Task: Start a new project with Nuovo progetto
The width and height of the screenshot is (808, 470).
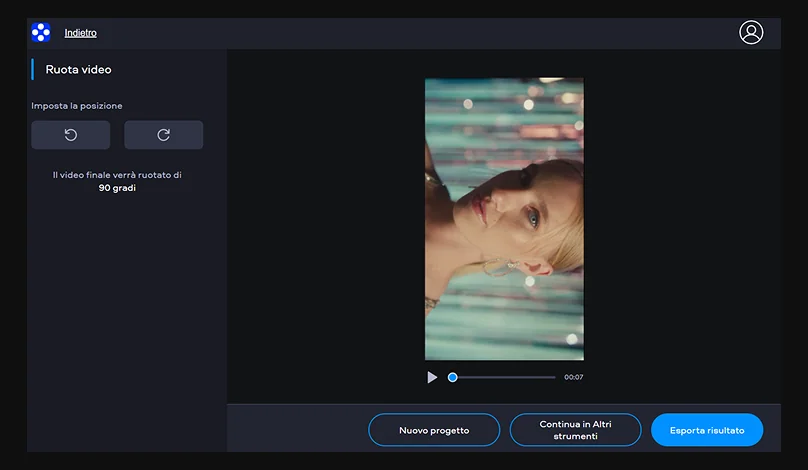Action: point(434,430)
